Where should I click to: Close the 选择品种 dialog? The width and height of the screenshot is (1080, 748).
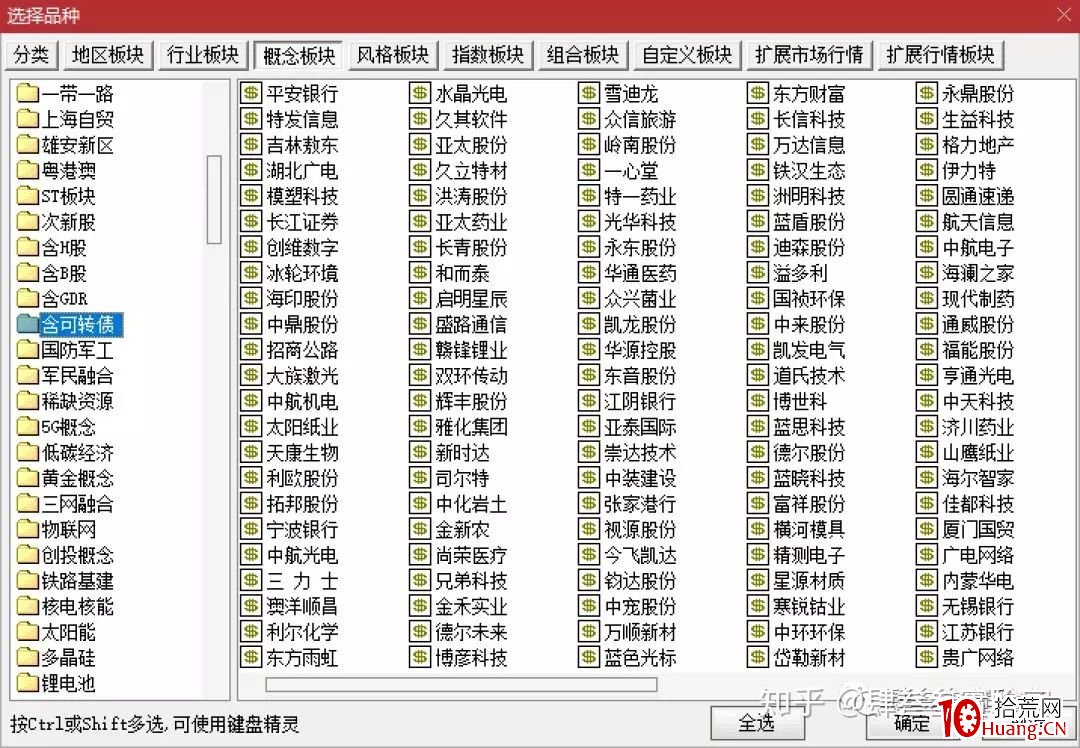1063,14
